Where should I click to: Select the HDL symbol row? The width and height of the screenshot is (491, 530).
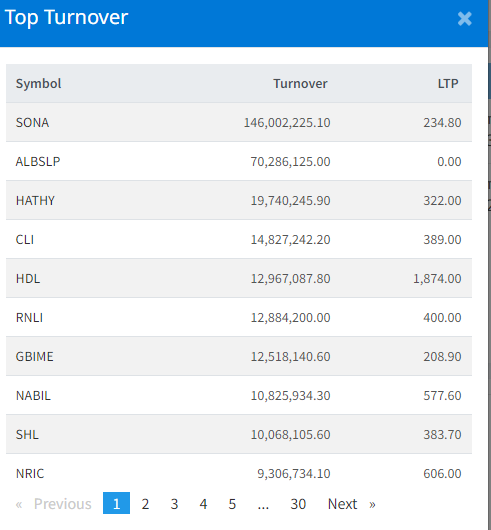pyautogui.click(x=239, y=279)
